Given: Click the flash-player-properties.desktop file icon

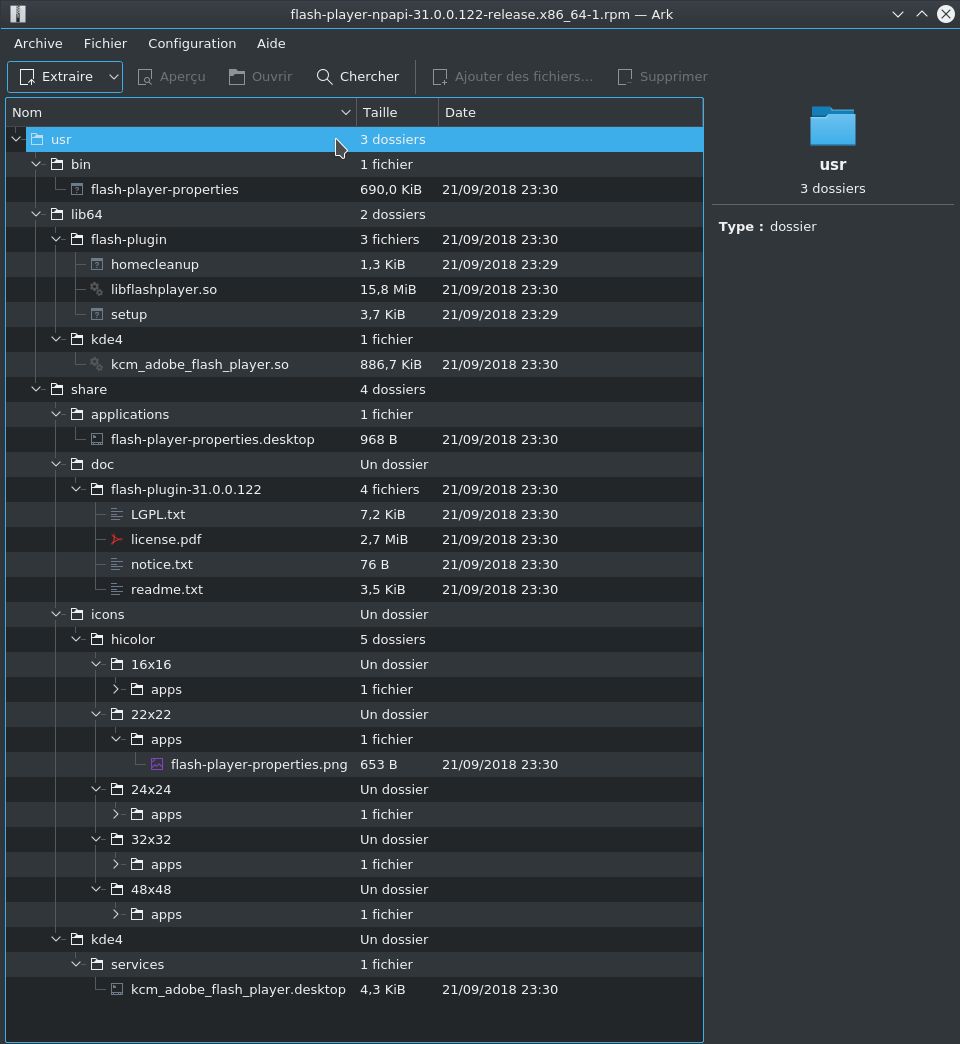Looking at the screenshot, I should point(97,439).
